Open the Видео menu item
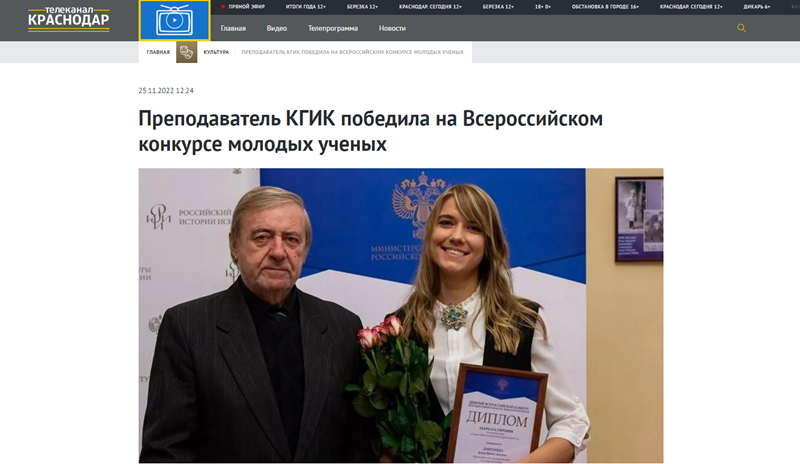Viewport: 800px width, 464px height. click(277, 29)
